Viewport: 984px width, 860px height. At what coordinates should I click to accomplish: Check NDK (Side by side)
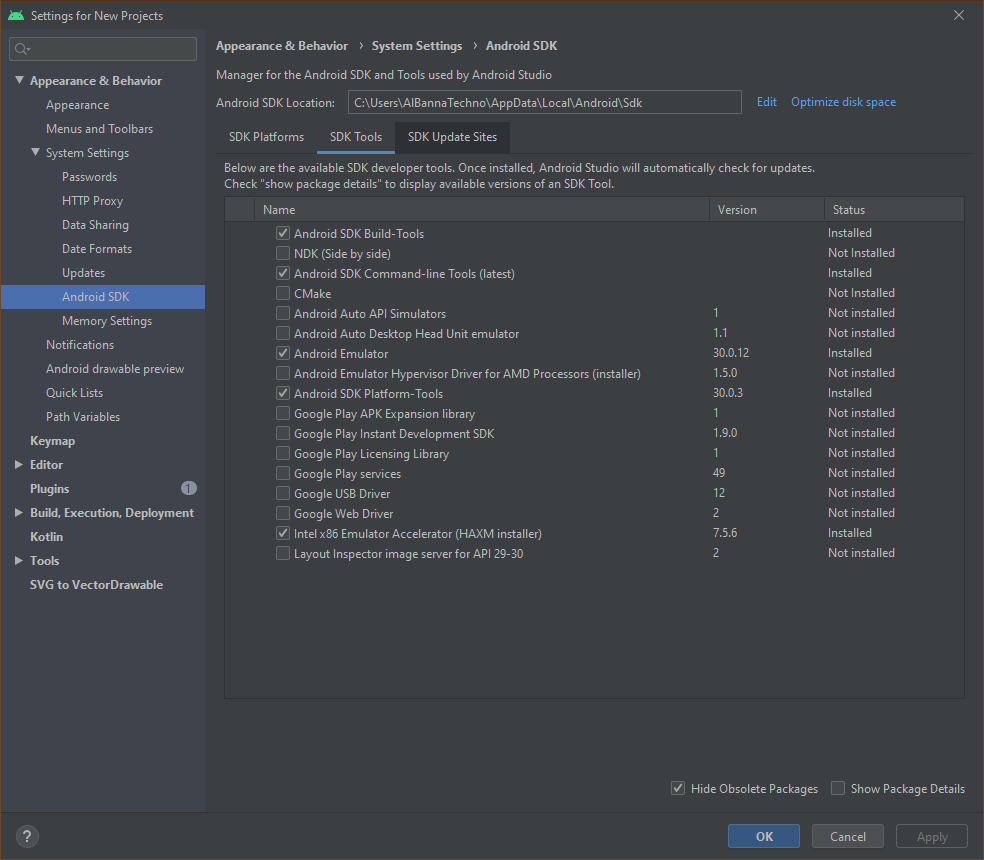283,254
